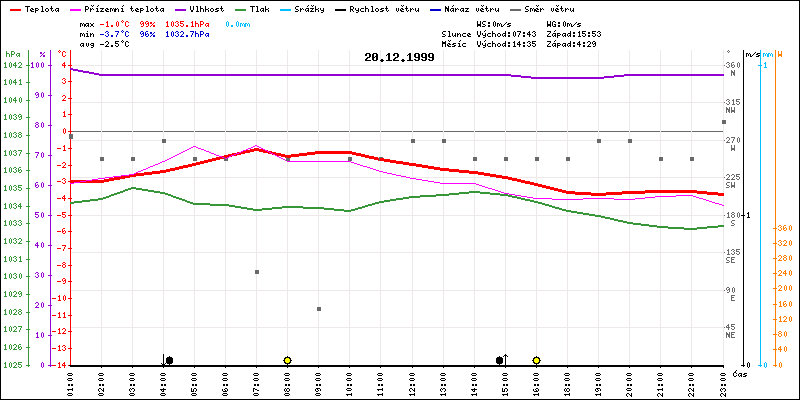Click the 12:00 time axis label
This screenshot has height=400, width=800.
(x=412, y=381)
